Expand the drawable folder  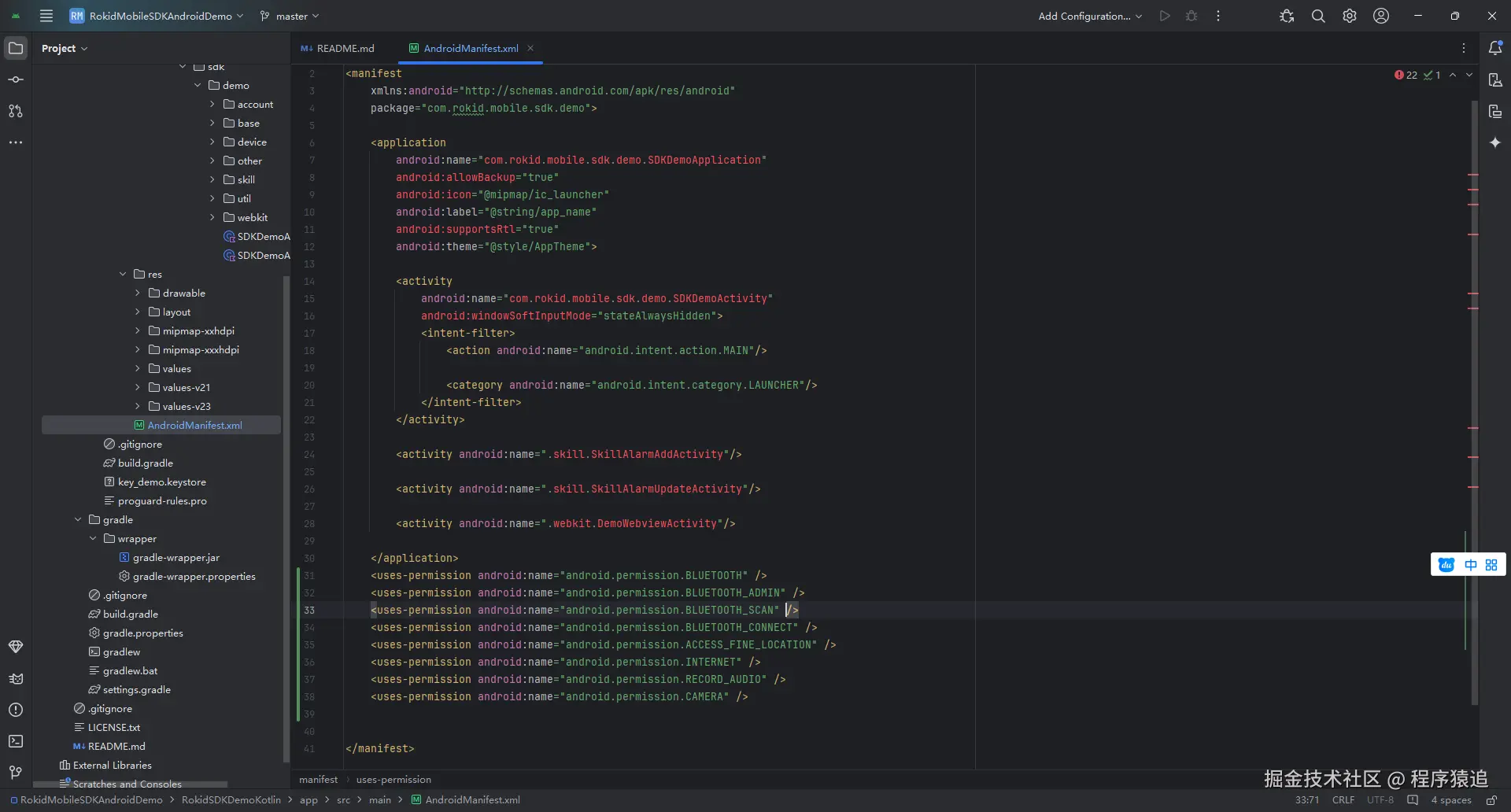138,293
